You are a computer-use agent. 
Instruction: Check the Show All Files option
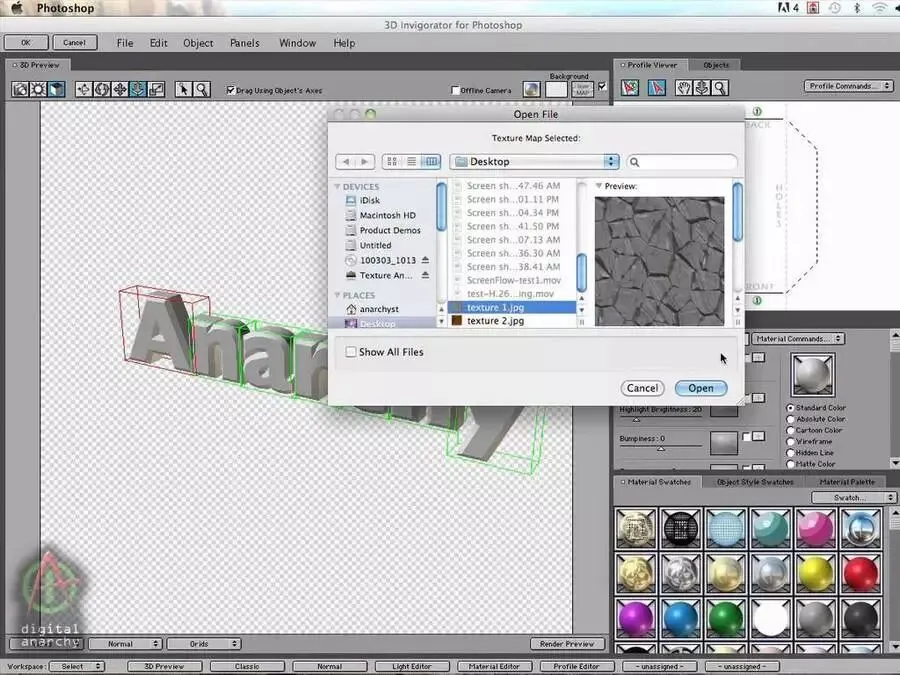point(351,352)
